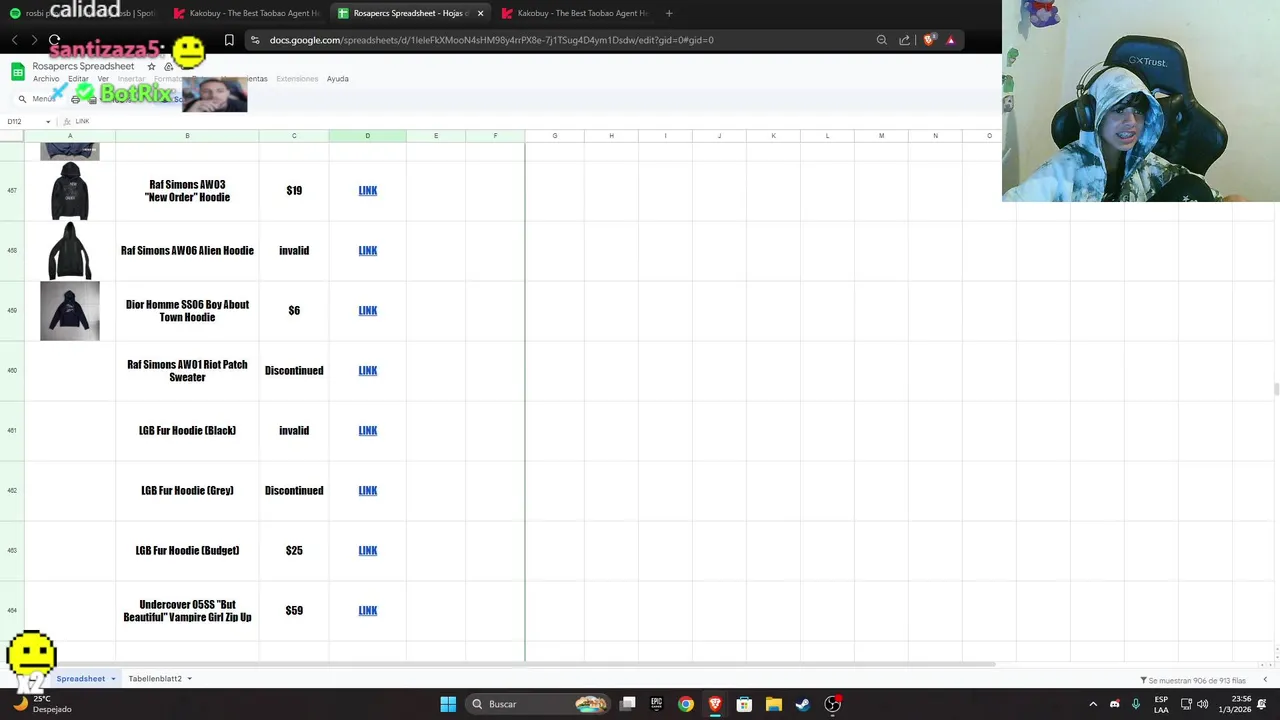Open Microsoft Store from the taskbar

(x=744, y=704)
